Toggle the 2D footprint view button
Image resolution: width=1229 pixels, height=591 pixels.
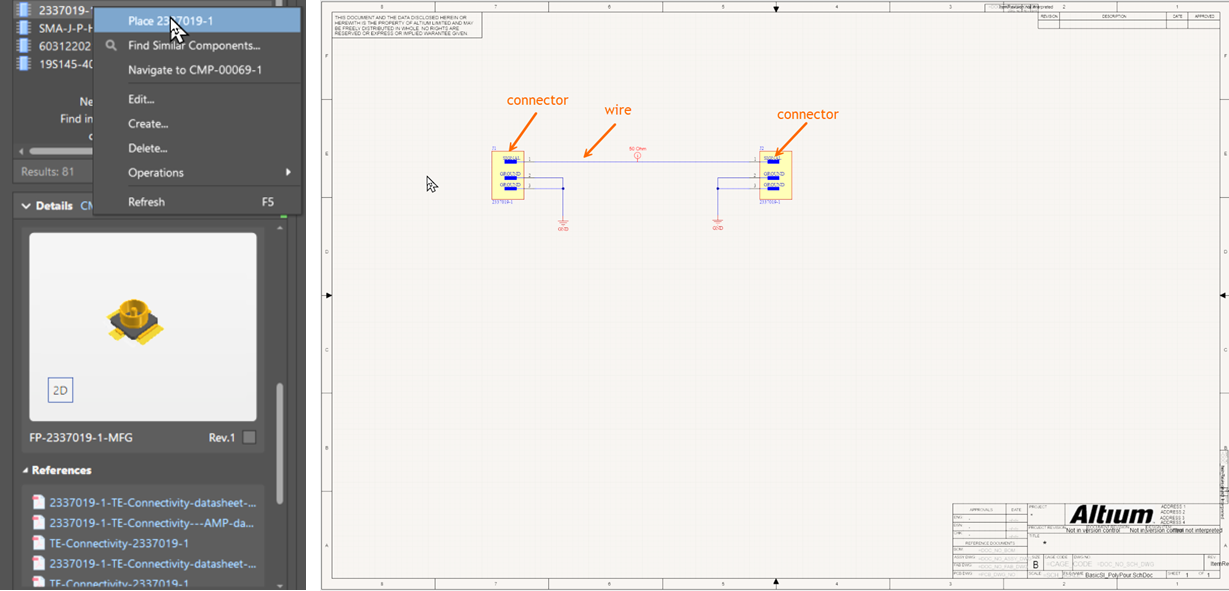60,391
